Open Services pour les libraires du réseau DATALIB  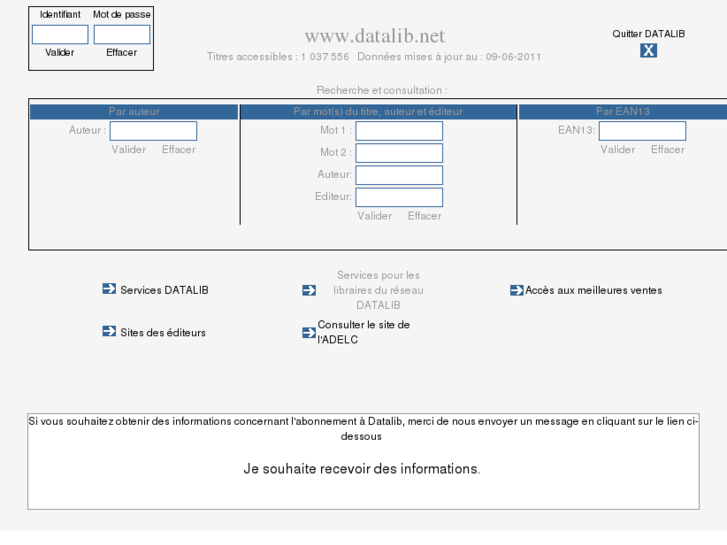(378, 290)
